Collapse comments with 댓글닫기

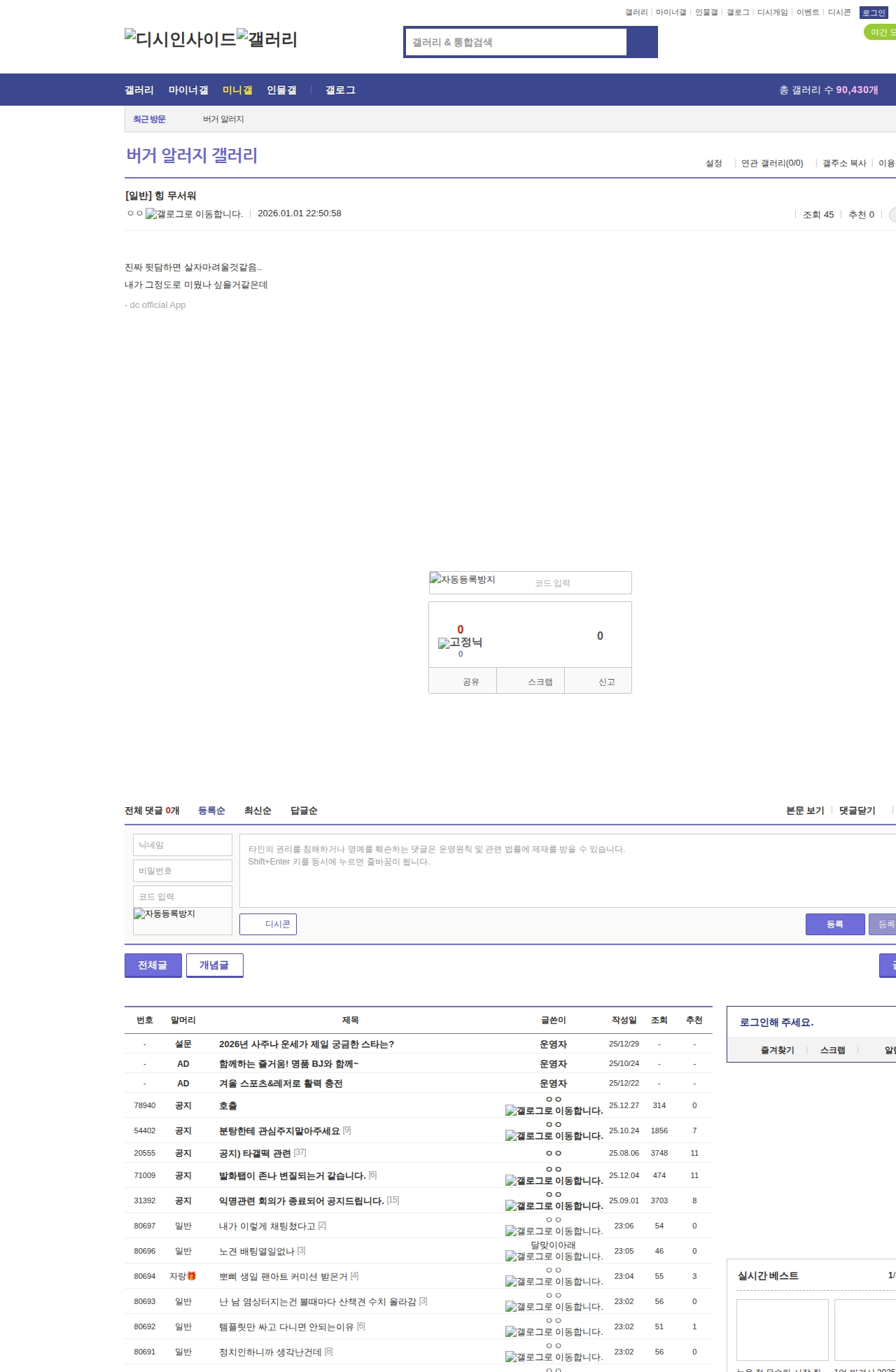coord(857,811)
